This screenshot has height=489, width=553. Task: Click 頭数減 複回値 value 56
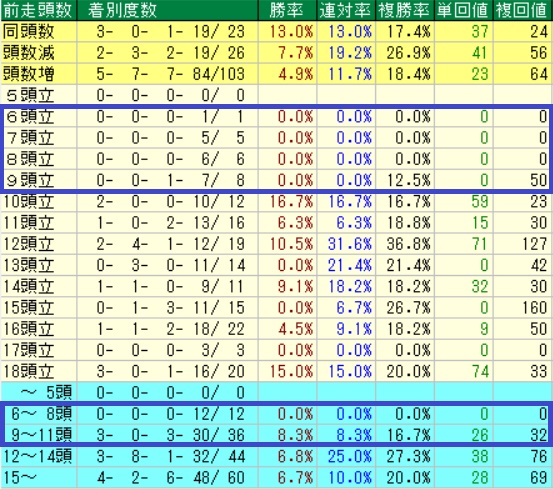tap(539, 53)
